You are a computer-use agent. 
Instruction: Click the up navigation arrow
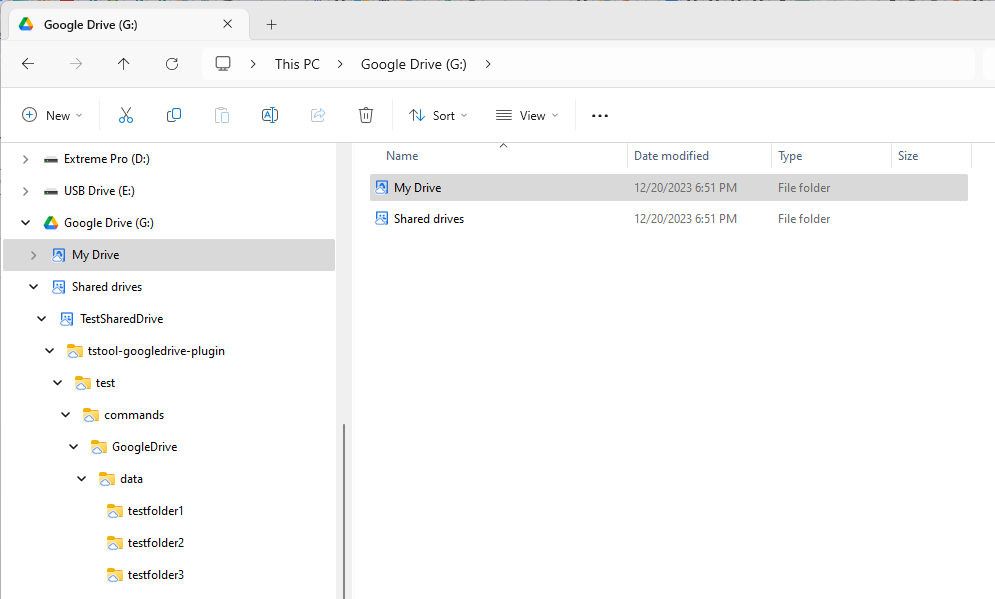point(123,63)
